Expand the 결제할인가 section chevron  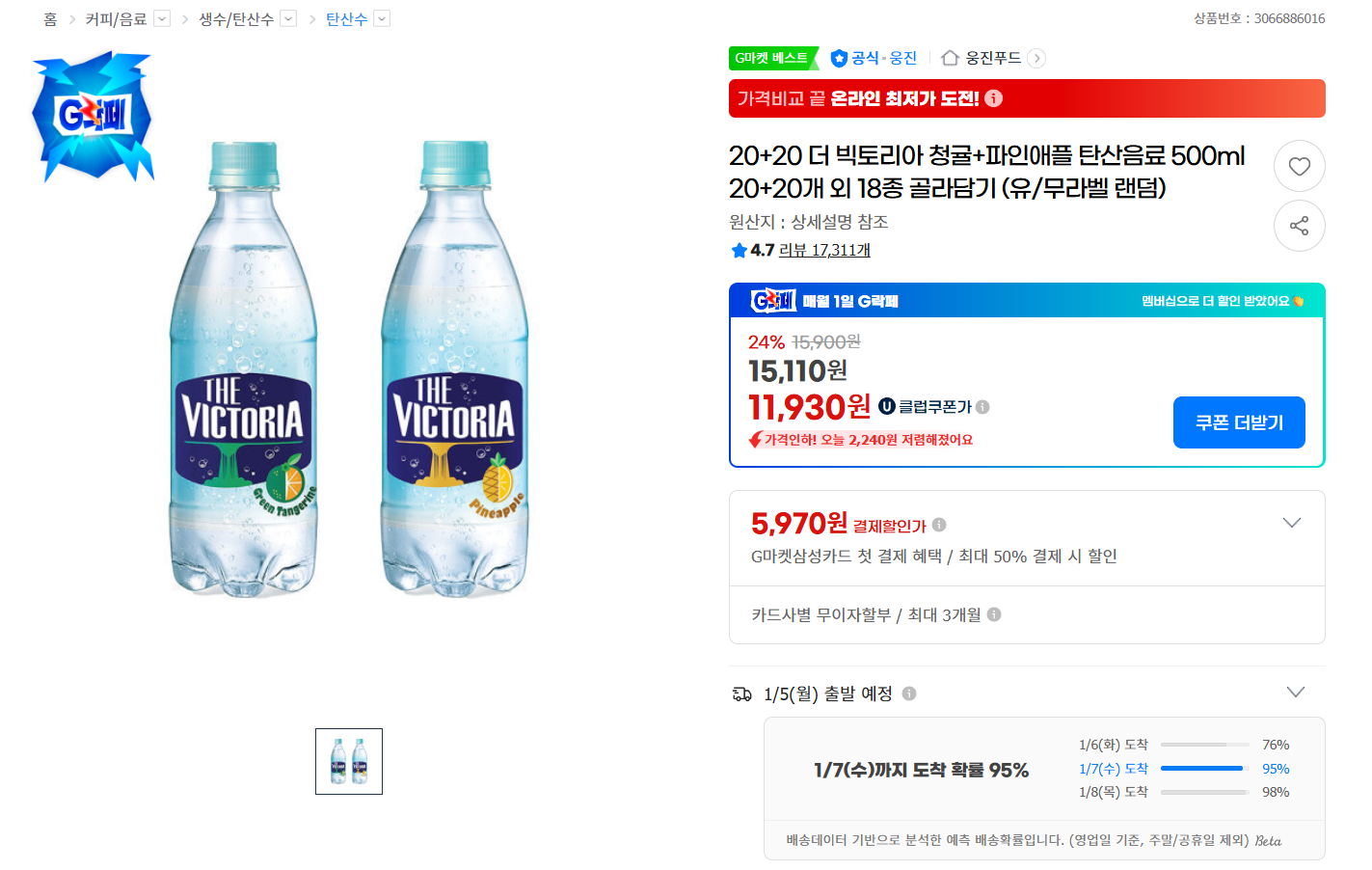[1292, 522]
